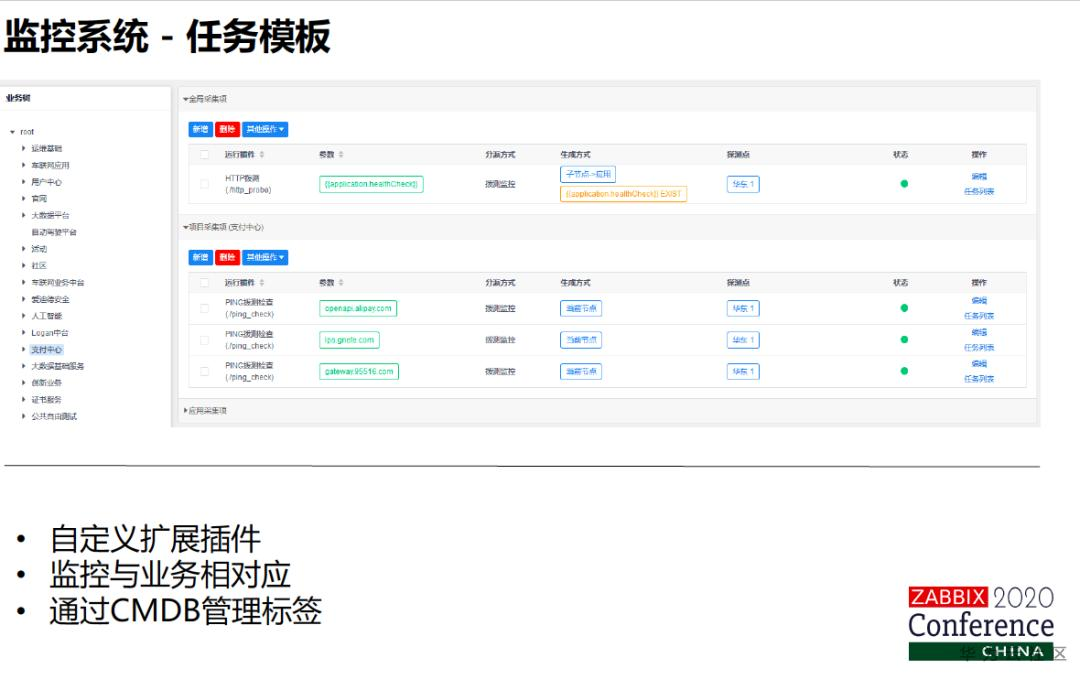Viewport: 1080px width, 679px height.
Task: Check the openapi.alipay.com row checkbox
Action: [x=204, y=308]
